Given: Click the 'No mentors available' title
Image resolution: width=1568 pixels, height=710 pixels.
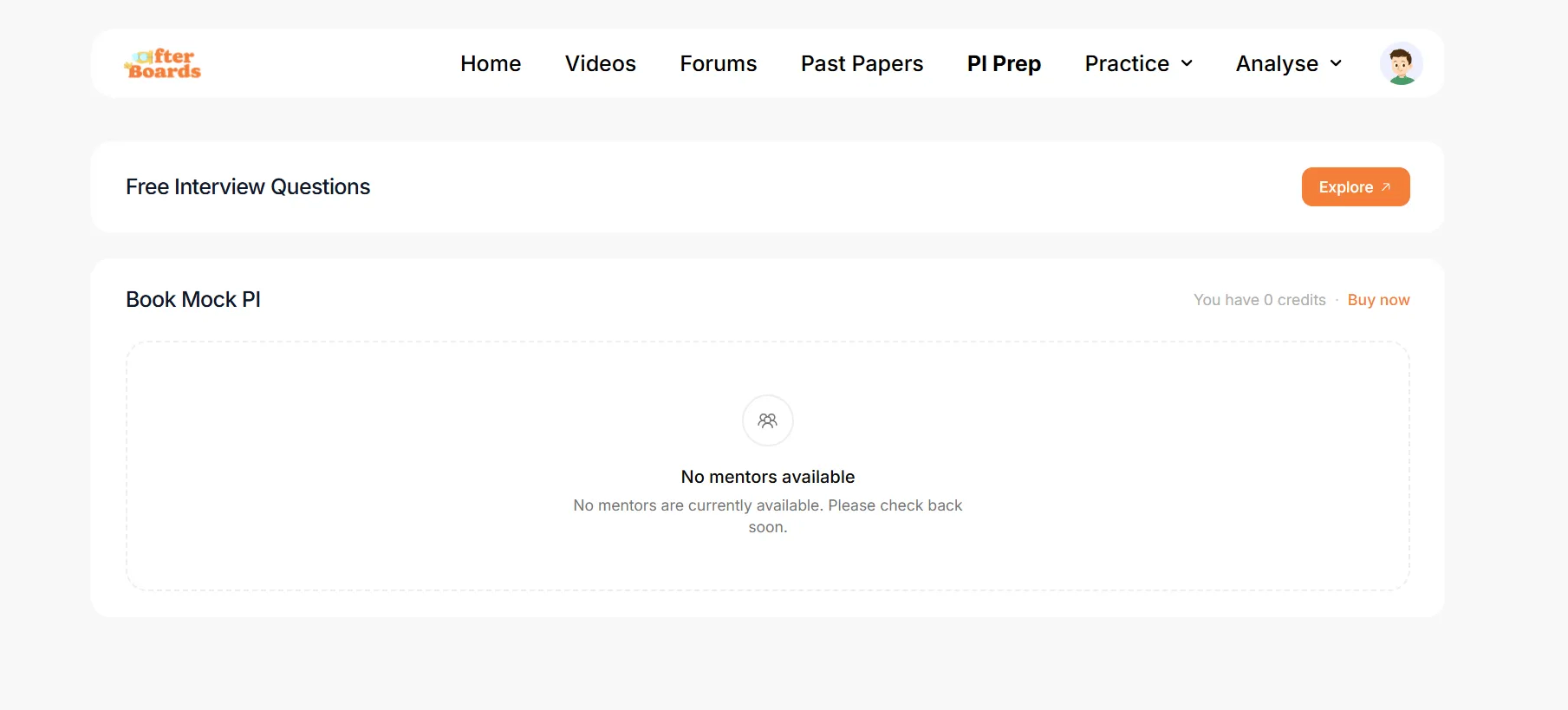Looking at the screenshot, I should click(x=768, y=477).
